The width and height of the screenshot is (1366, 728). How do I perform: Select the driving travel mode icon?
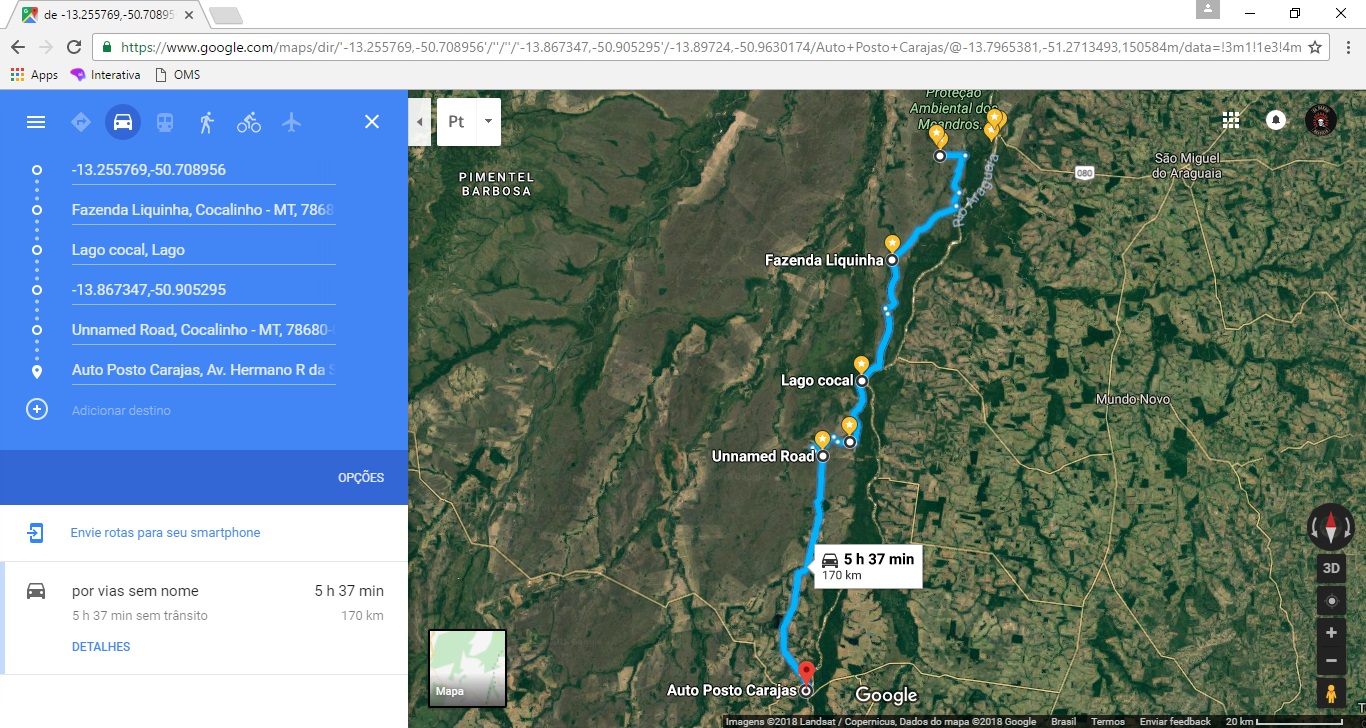pos(123,122)
